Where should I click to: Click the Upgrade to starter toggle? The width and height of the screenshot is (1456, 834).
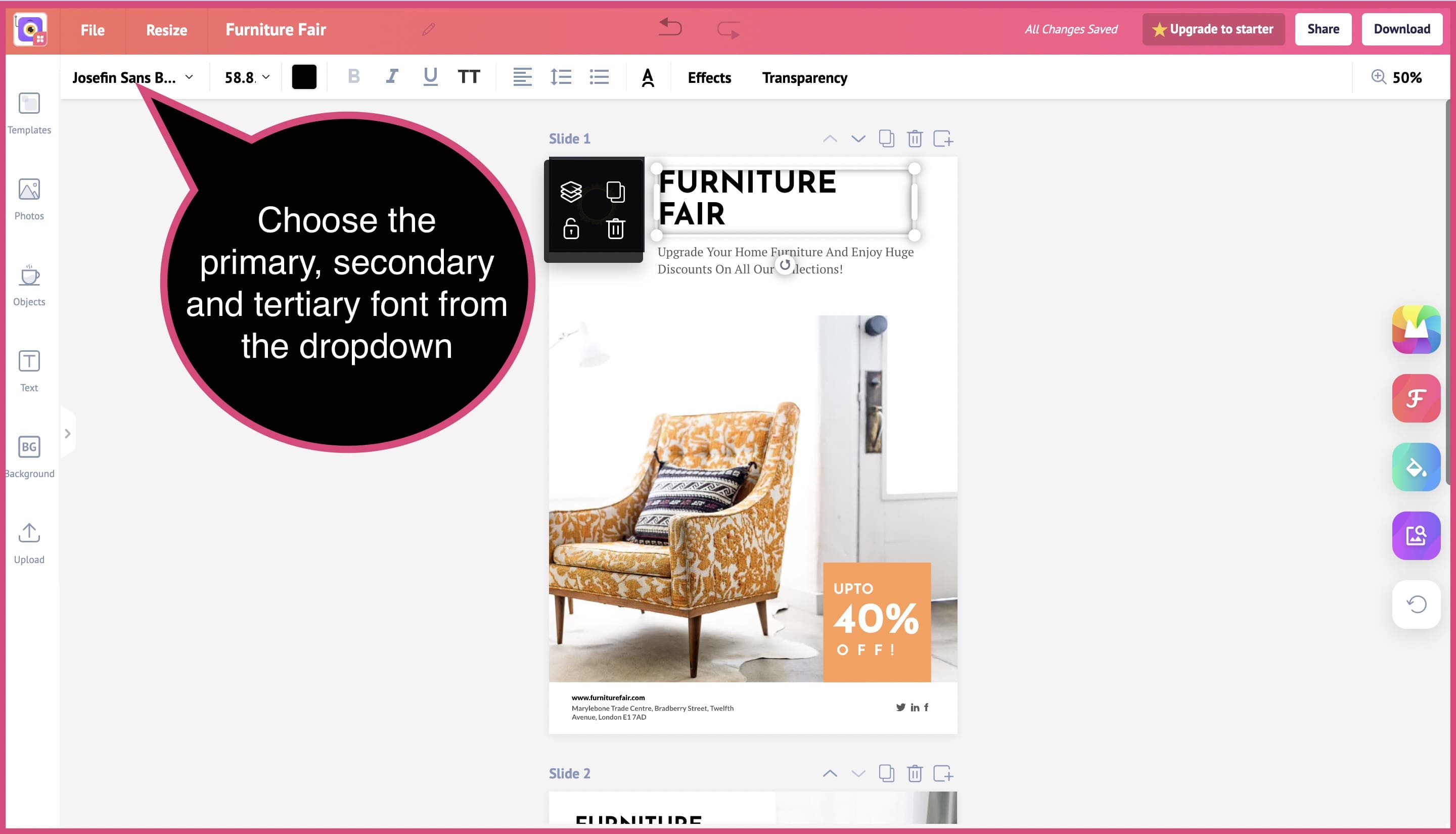click(1214, 28)
